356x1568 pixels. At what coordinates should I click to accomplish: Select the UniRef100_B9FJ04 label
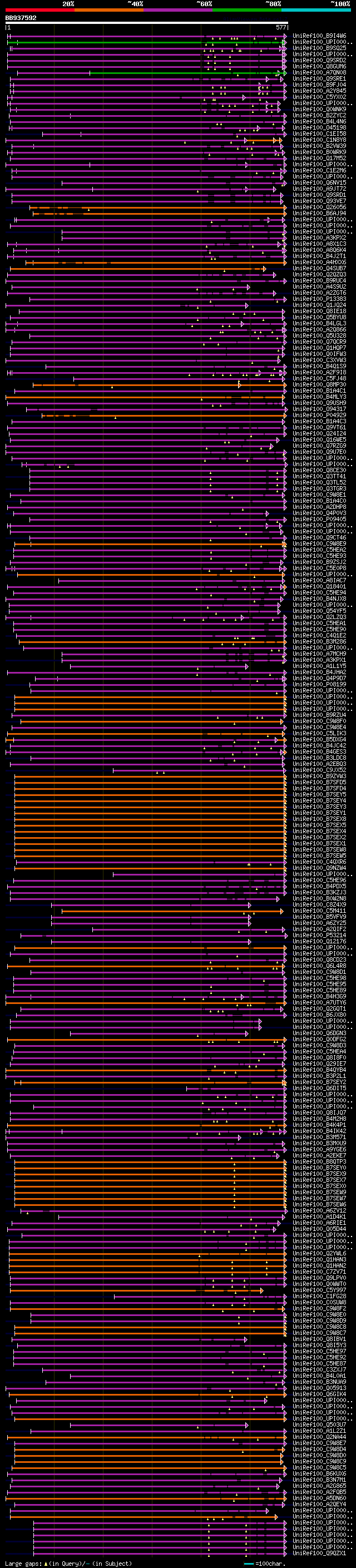[319, 85]
